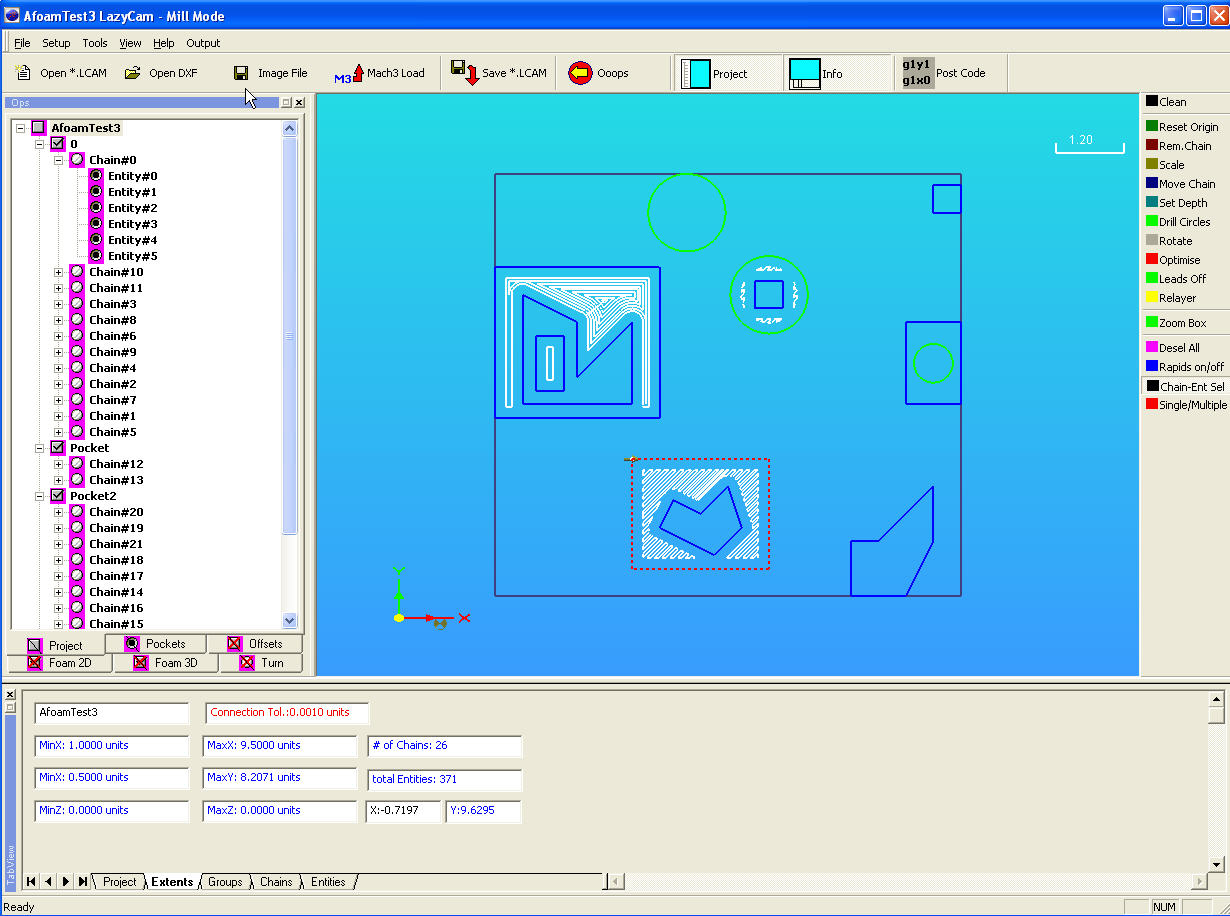Viewport: 1230px width, 916px height.
Task: Select Chain#13 in the tree
Action: click(116, 480)
